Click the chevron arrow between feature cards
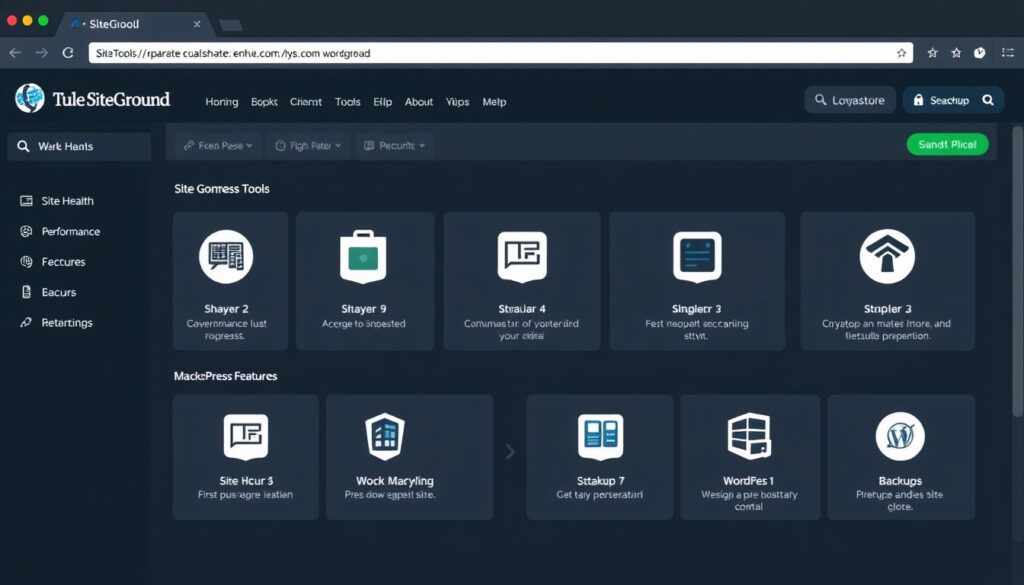Screen dimensions: 1024x585 tap(510, 452)
